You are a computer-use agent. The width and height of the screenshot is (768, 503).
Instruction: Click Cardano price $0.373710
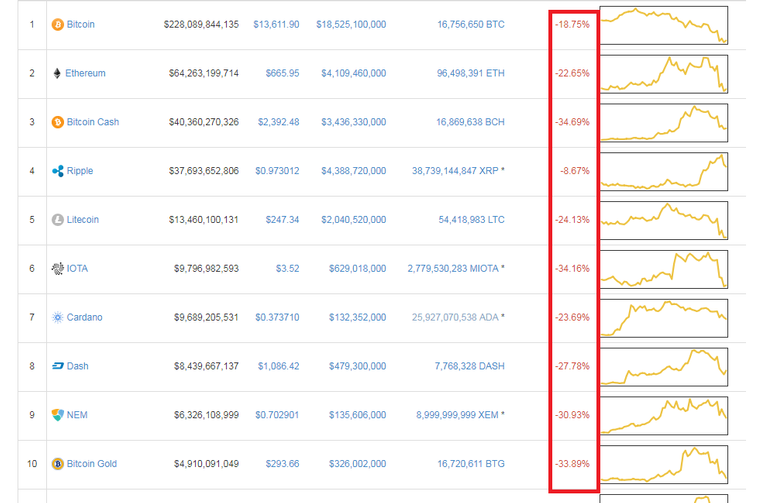pyautogui.click(x=277, y=317)
